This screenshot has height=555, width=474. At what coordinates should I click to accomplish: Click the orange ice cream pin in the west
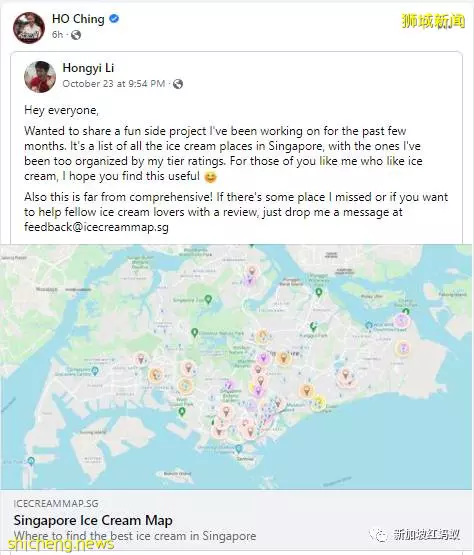tap(155, 374)
